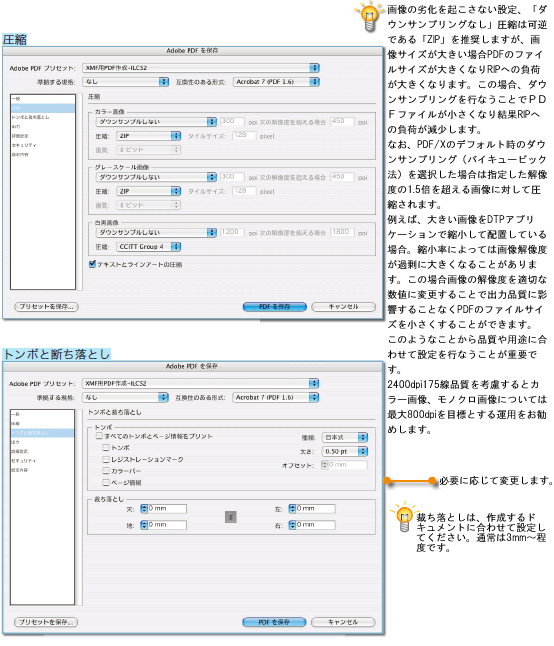Open standard (なし) dropdown in compression dialog
554x646 pixels.
tap(125, 82)
